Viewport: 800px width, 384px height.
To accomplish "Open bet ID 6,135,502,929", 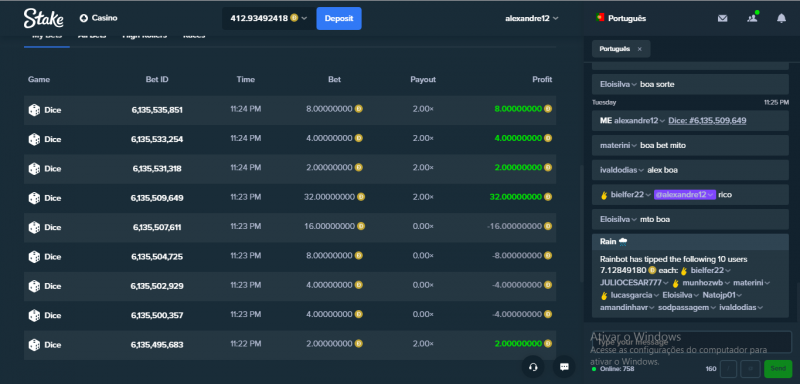I will tap(157, 286).
